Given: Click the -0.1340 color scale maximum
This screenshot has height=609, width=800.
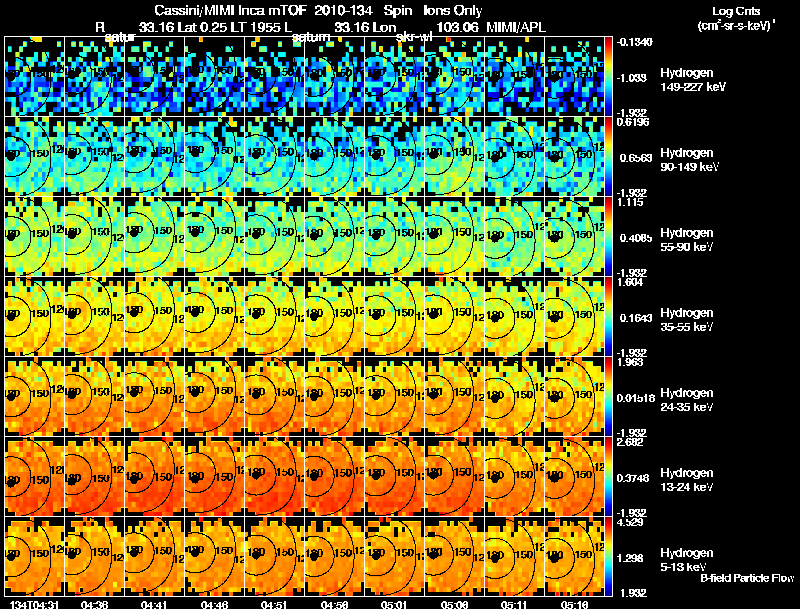Looking at the screenshot, I should [x=634, y=42].
